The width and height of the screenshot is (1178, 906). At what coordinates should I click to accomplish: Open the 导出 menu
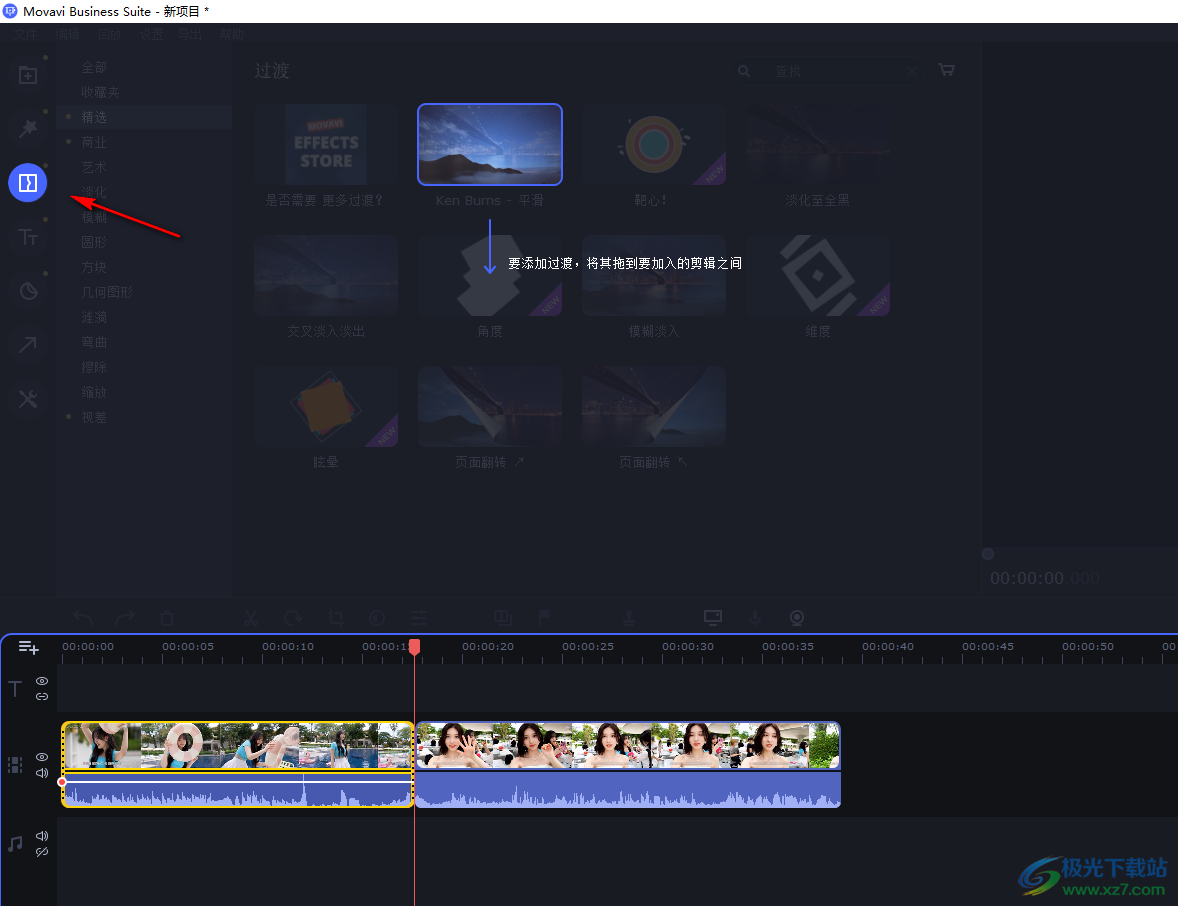coord(190,34)
